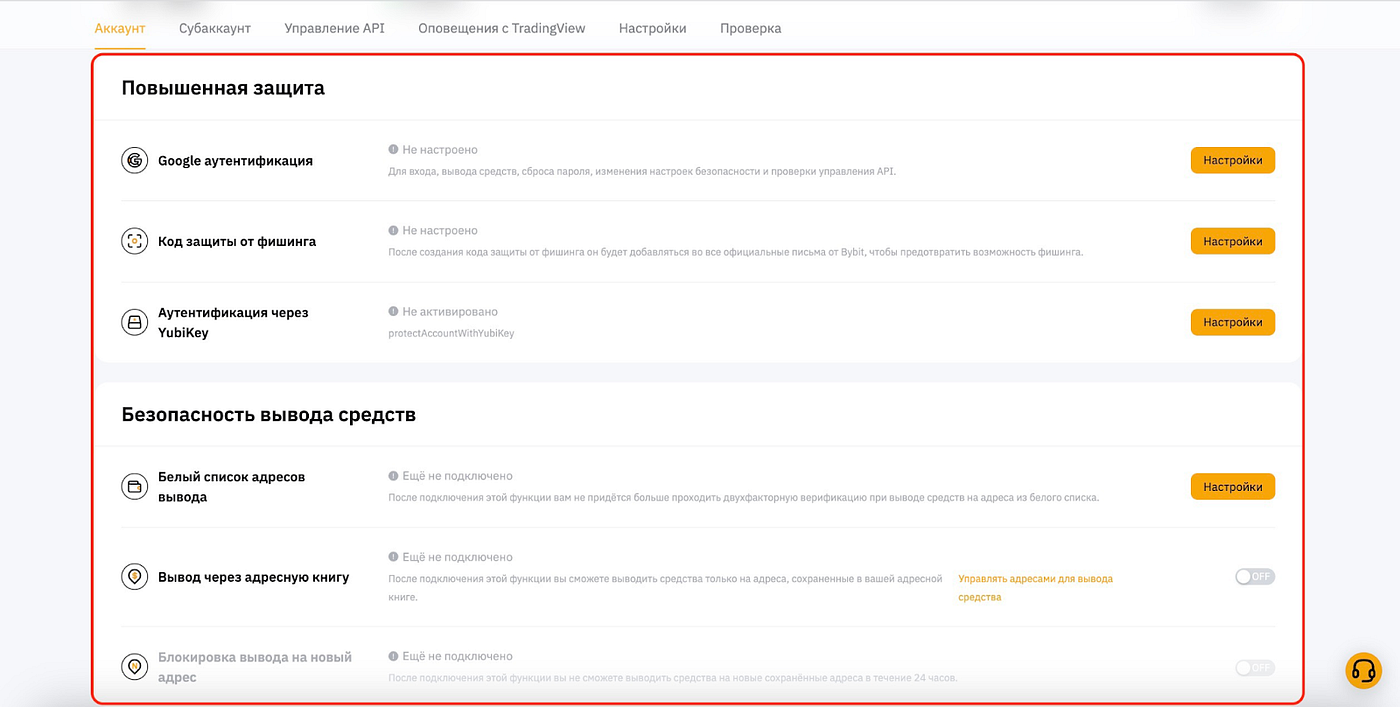Click status dot beside Google 'Не настроено'

pyautogui.click(x=393, y=150)
